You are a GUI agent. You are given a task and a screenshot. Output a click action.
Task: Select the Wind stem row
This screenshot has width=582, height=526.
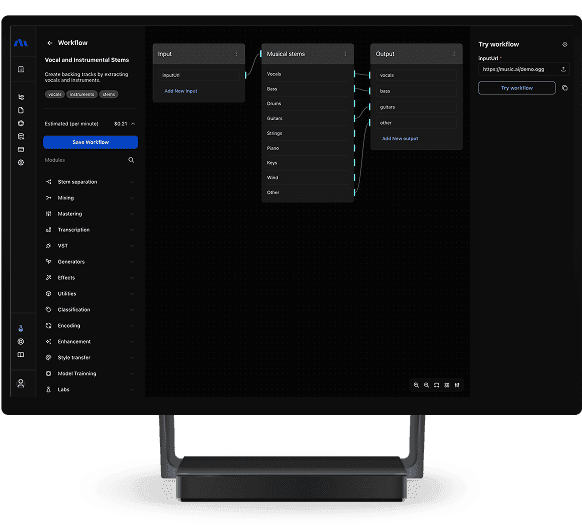[x=307, y=177]
